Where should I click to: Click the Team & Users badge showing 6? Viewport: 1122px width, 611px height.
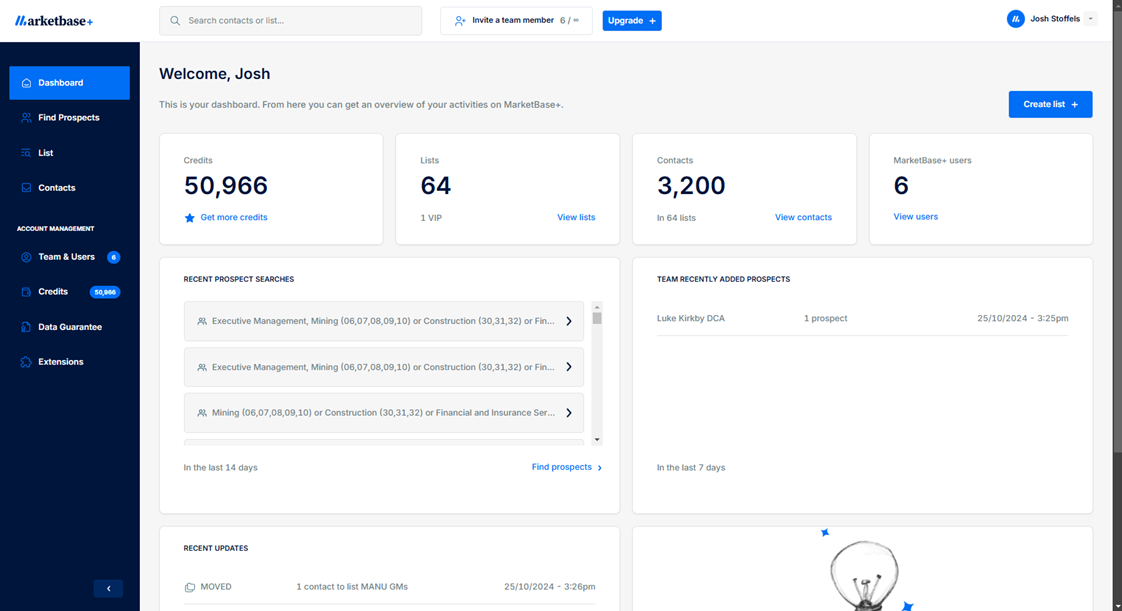(113, 257)
